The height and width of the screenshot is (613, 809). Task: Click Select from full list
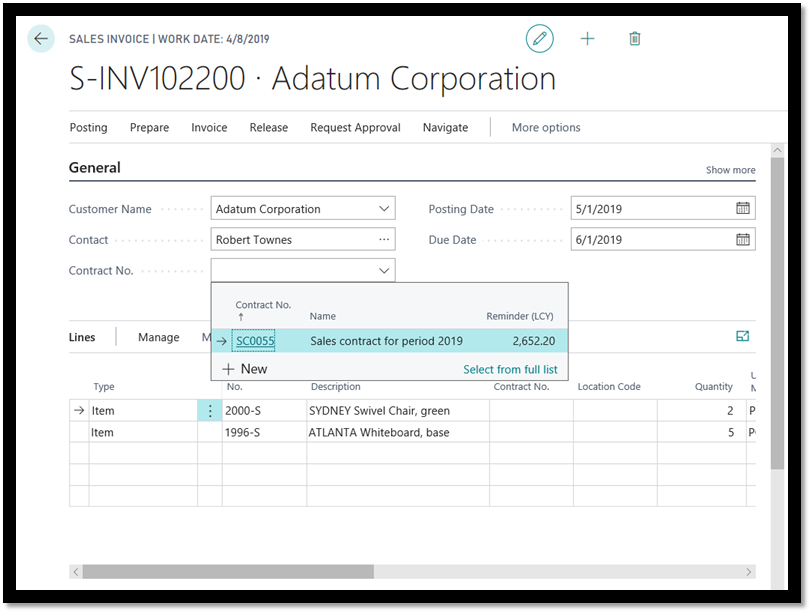tap(510, 369)
